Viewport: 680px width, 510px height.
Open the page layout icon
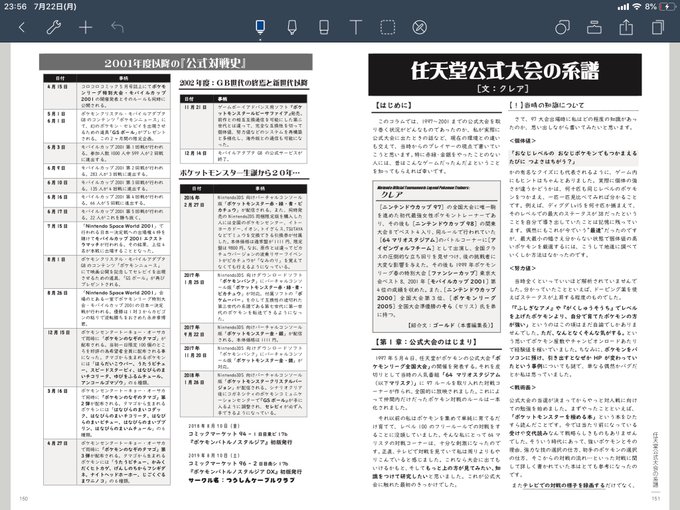tap(594, 27)
